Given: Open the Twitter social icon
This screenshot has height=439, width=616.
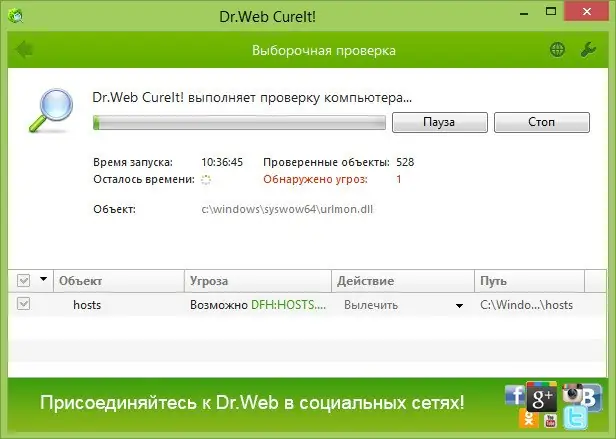Looking at the screenshot, I should tap(576, 418).
